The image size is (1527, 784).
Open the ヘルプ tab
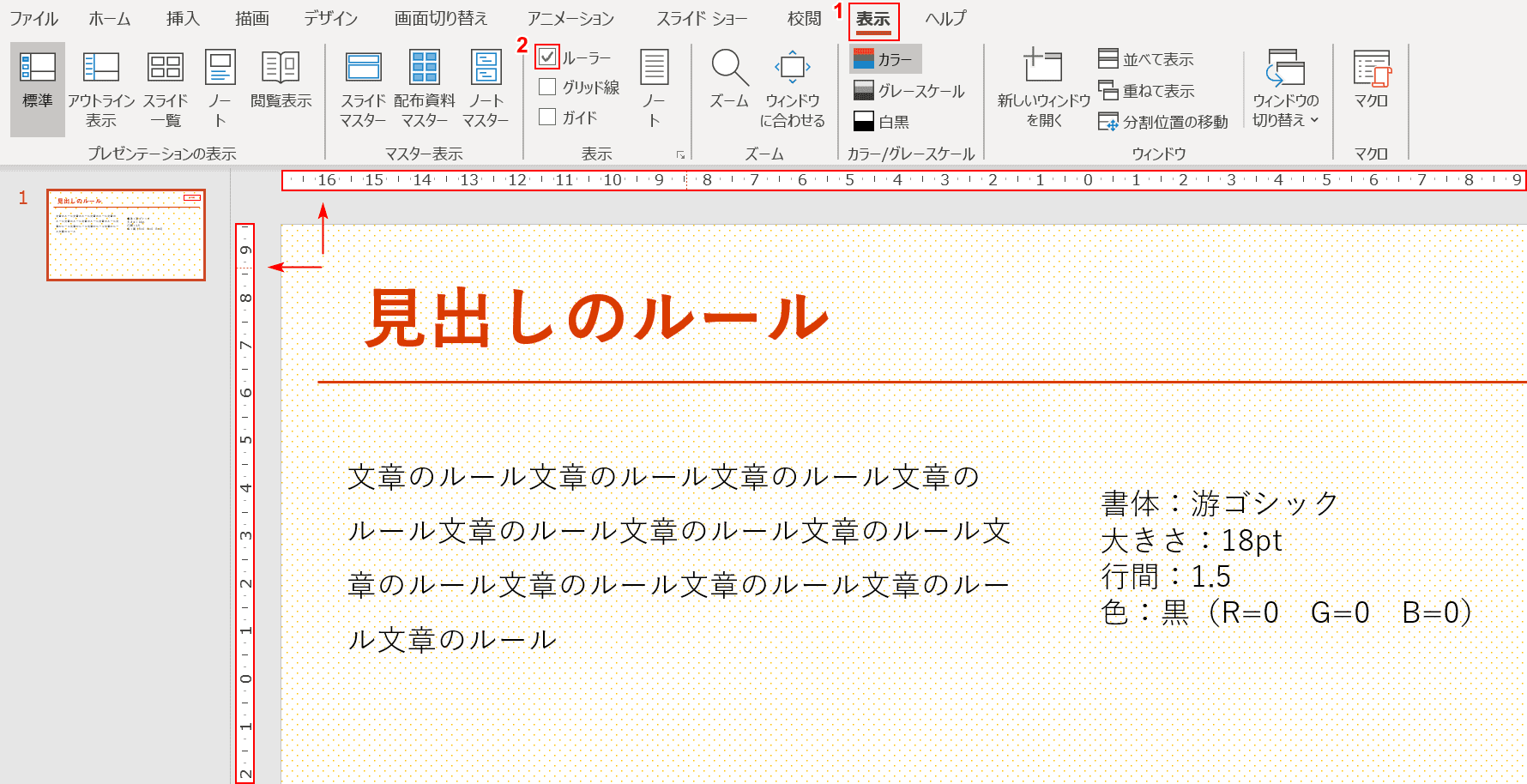[x=945, y=19]
